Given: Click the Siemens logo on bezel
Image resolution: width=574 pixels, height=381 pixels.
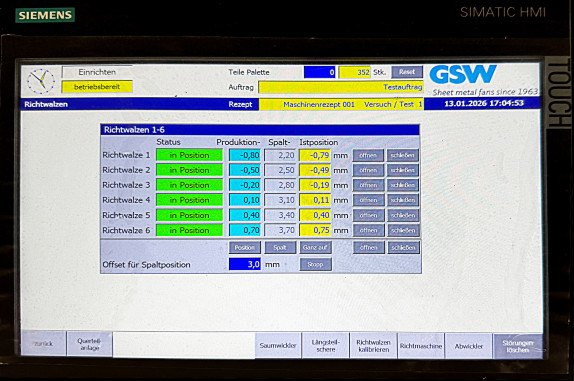Looking at the screenshot, I should click(45, 15).
